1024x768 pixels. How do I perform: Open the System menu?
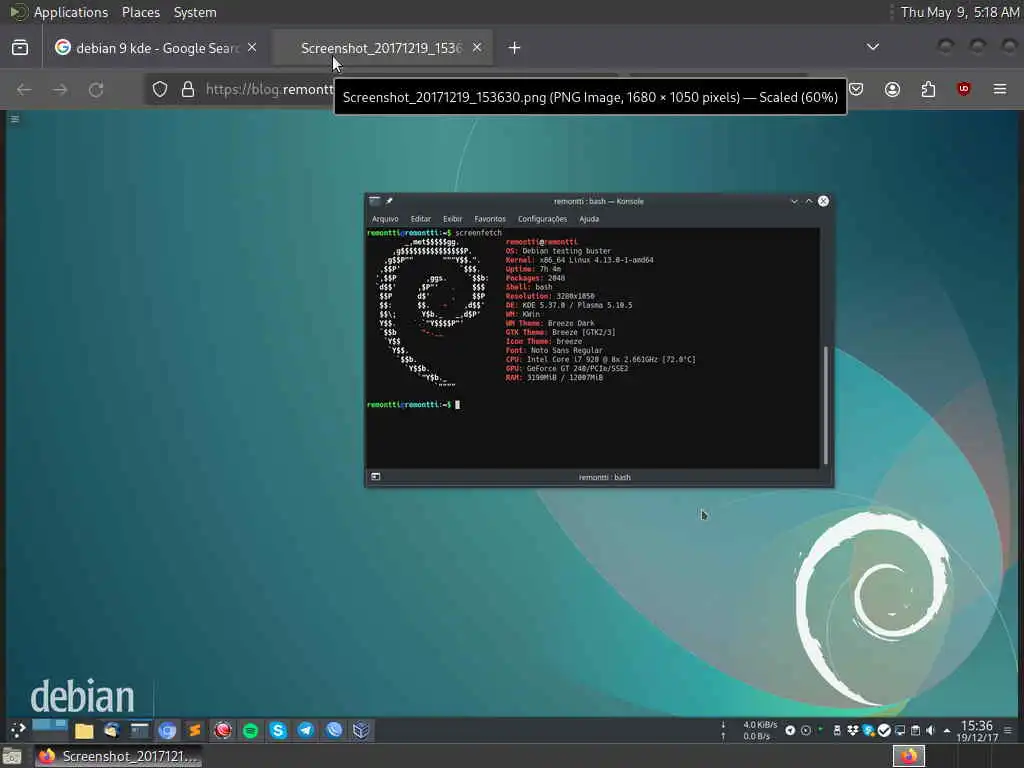[195, 12]
